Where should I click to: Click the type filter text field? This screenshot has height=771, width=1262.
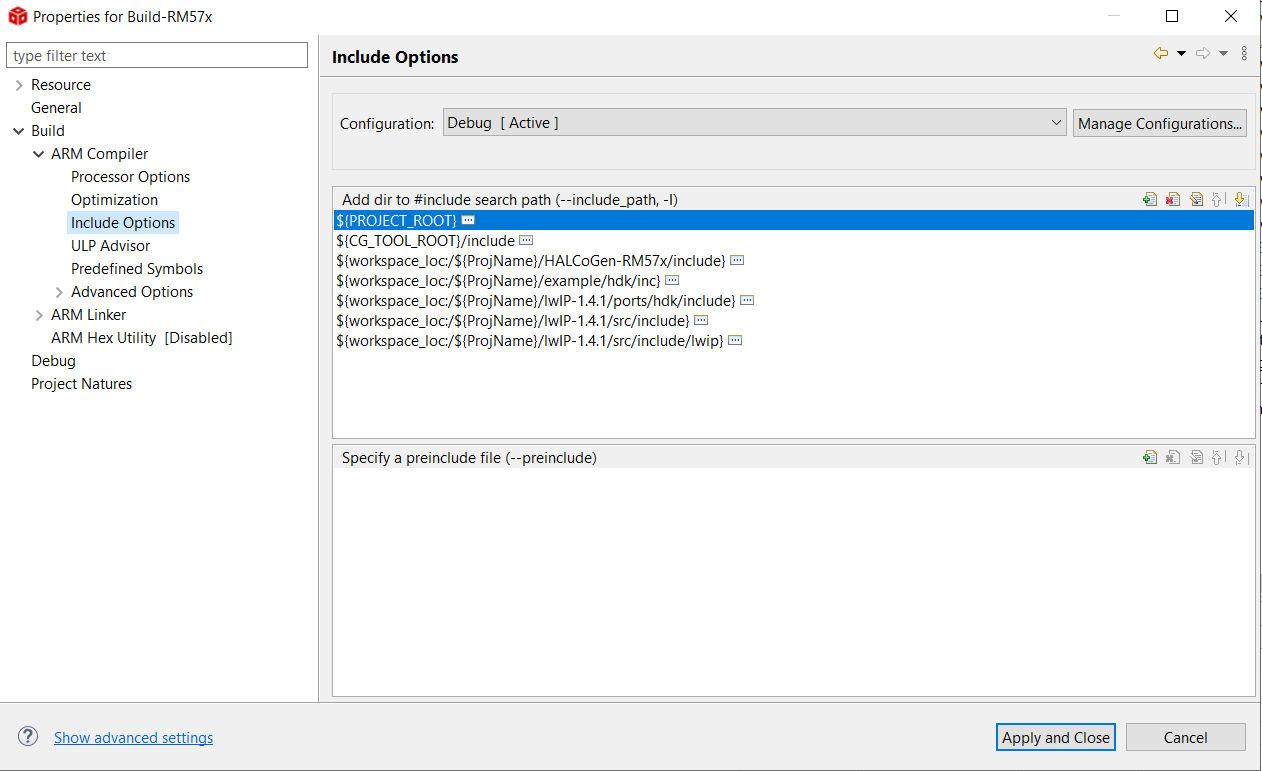(157, 55)
